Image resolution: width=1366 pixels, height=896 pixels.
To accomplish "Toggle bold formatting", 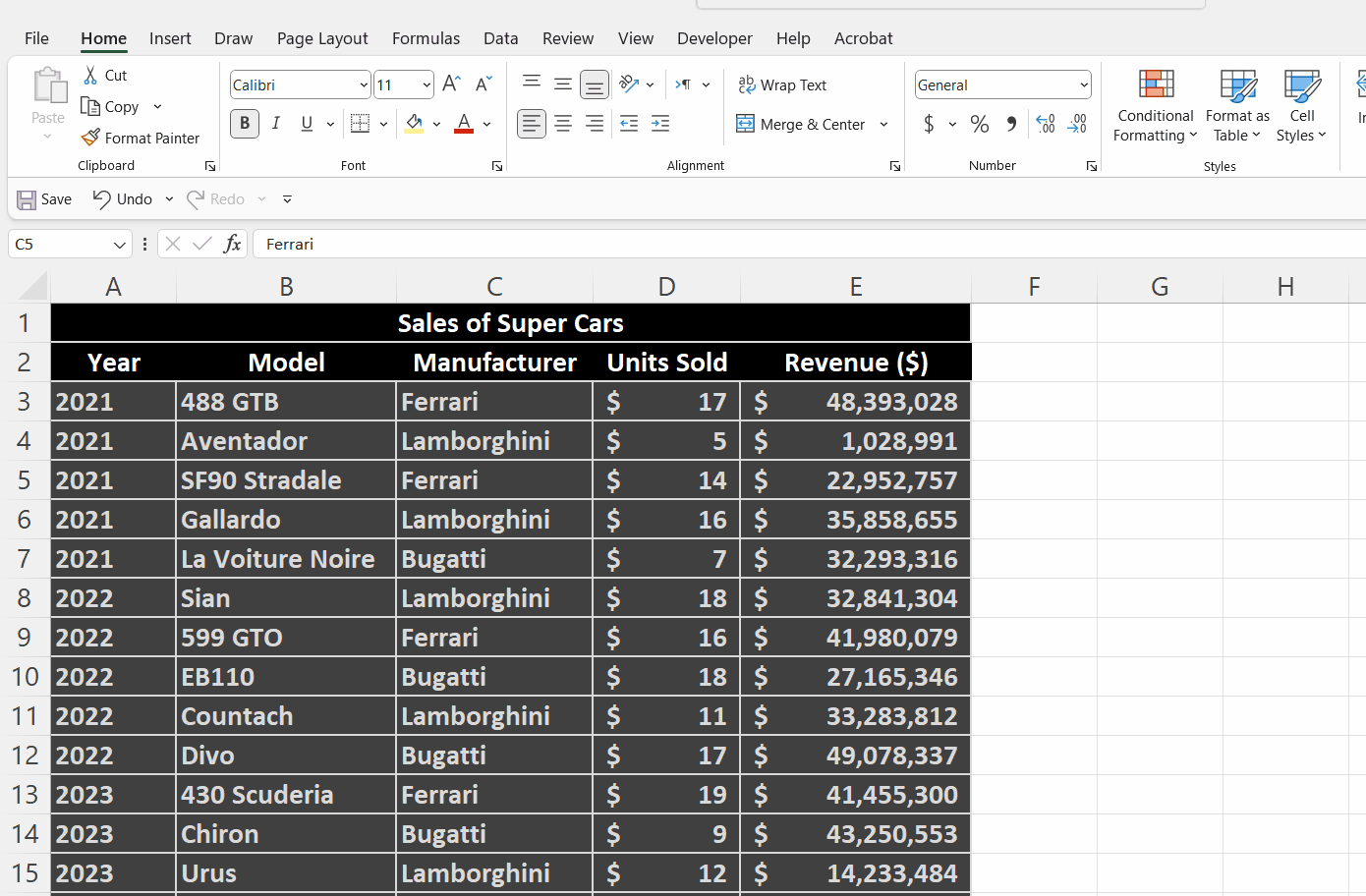I will coord(244,124).
